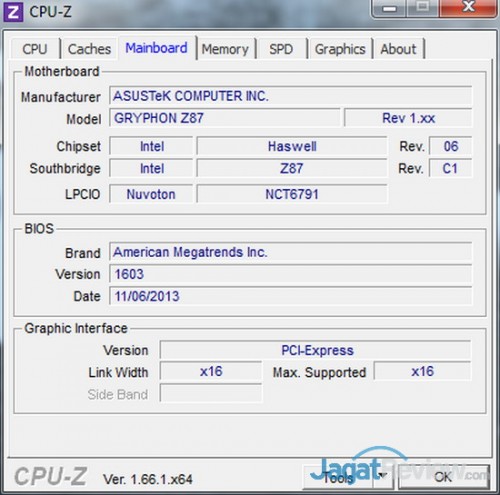Click the Rev 1.xx model revision field
500x495 pixels.
(x=408, y=118)
